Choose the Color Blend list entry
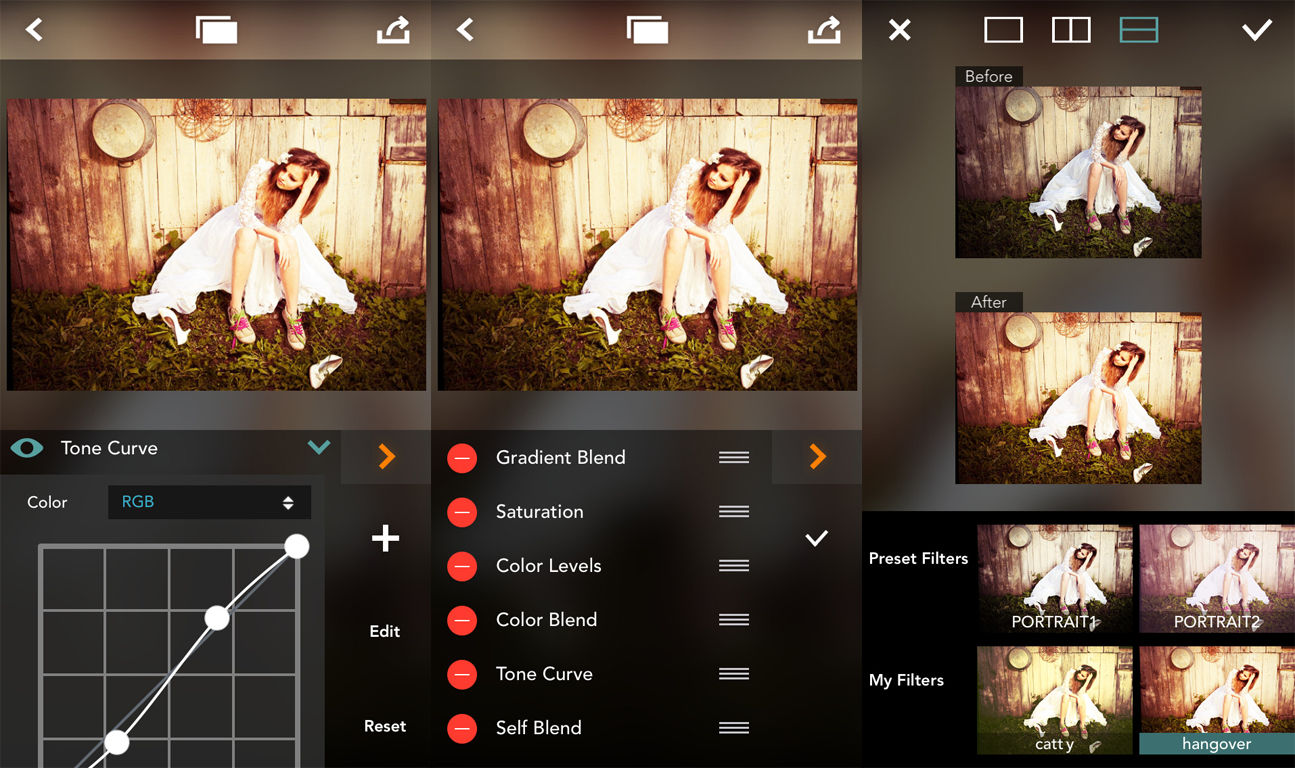Viewport: 1295px width, 768px height. pos(546,620)
